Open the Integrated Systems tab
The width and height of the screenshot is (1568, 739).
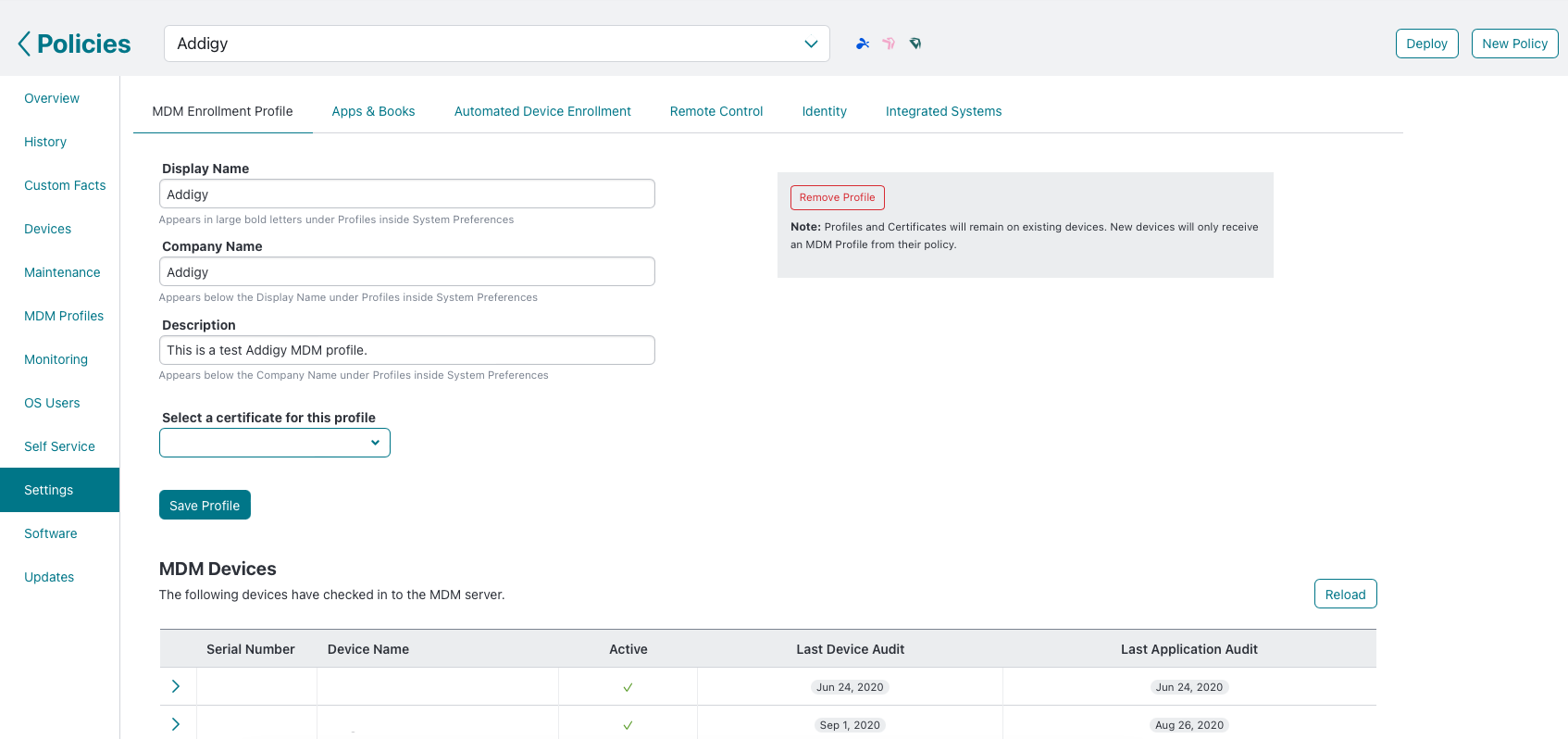[x=943, y=111]
